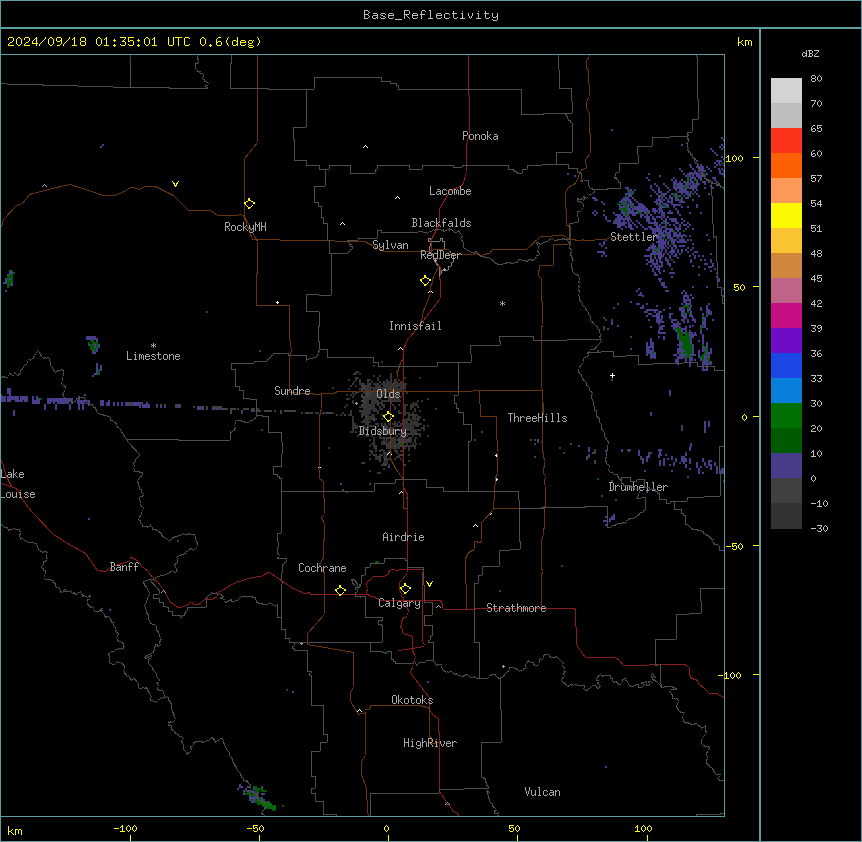Pick the slate purple 10-0 dBZ legend swatch

(x=786, y=466)
